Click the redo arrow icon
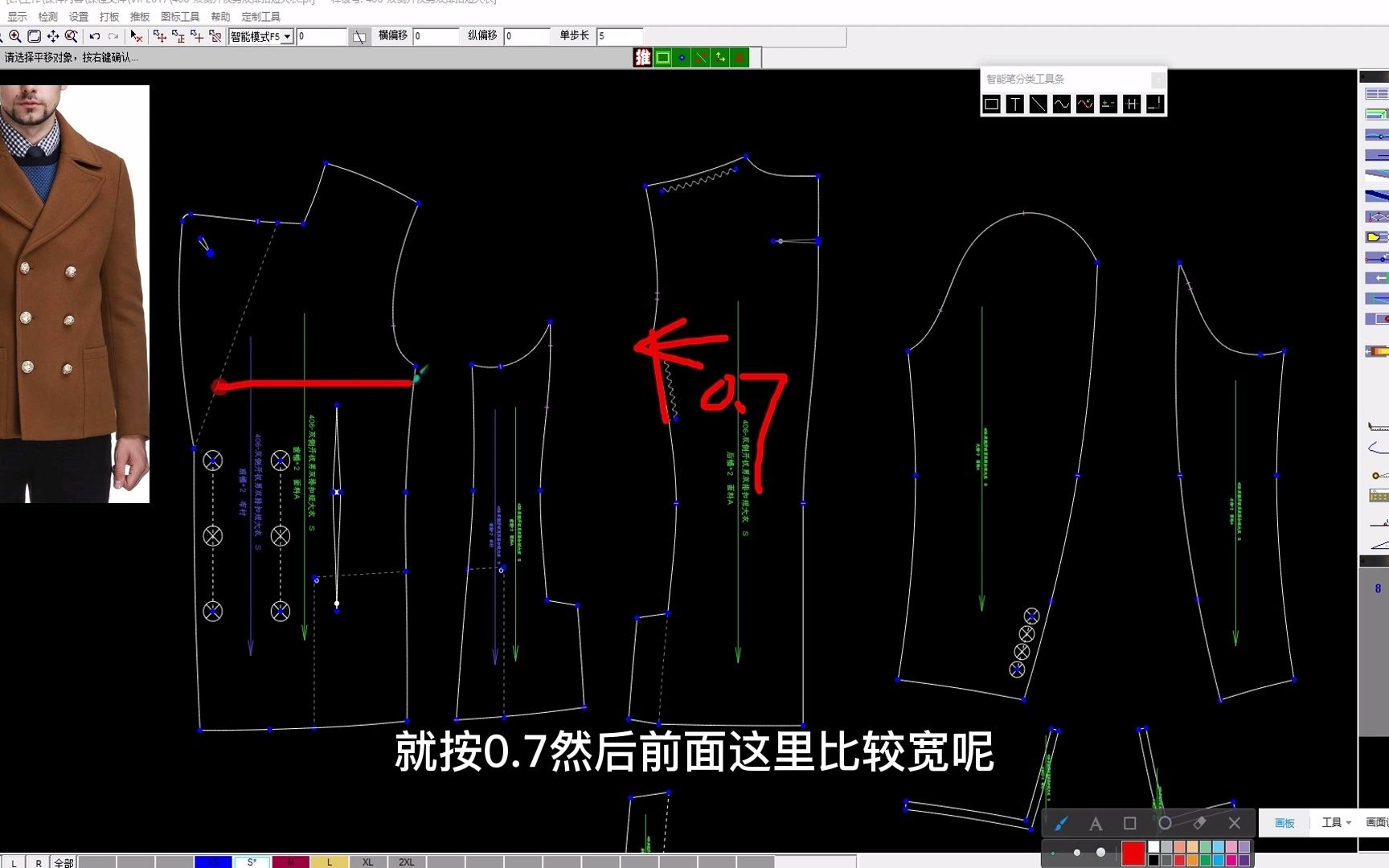The width and height of the screenshot is (1389, 868). 113,36
